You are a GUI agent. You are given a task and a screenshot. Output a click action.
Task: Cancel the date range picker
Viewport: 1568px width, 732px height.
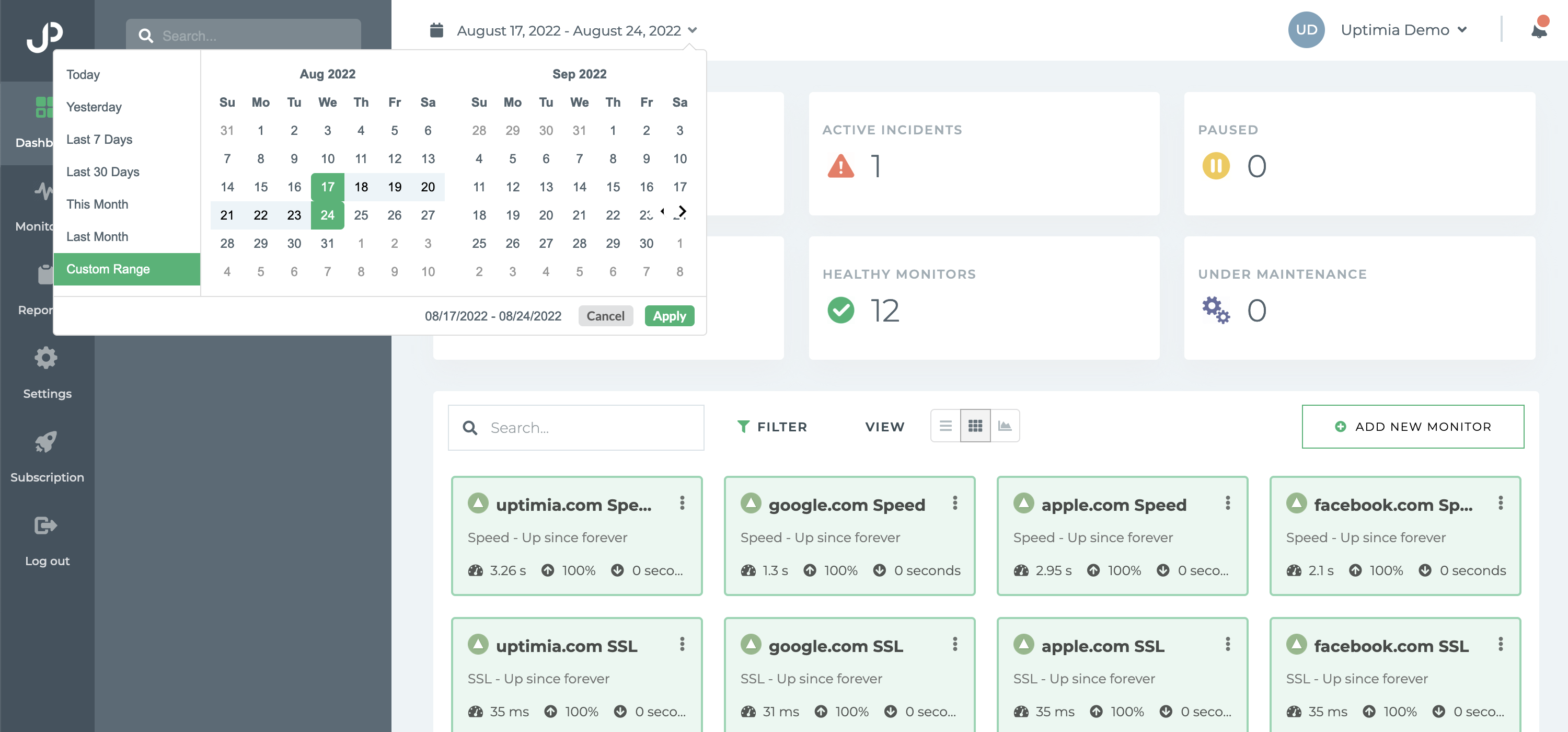pyautogui.click(x=605, y=315)
